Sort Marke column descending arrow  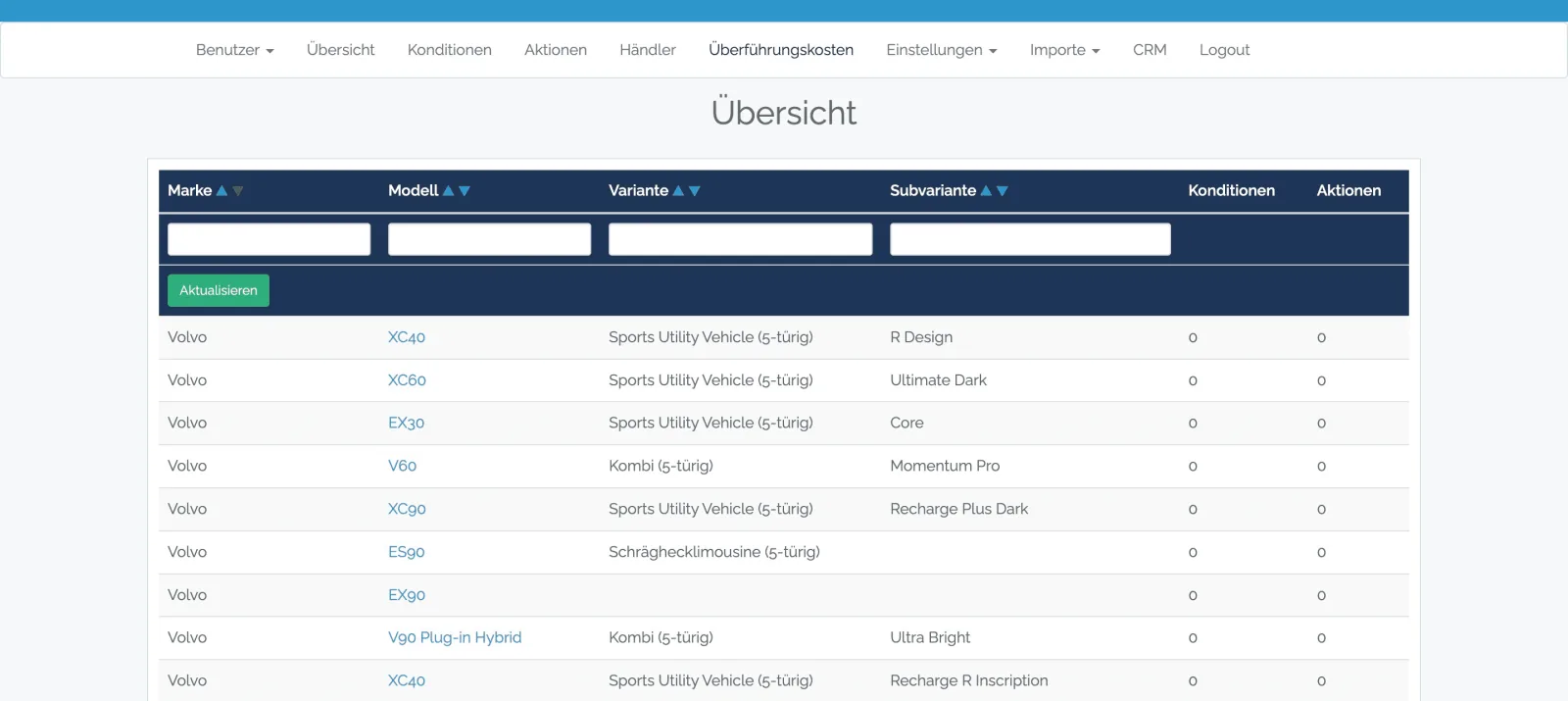pyautogui.click(x=237, y=191)
